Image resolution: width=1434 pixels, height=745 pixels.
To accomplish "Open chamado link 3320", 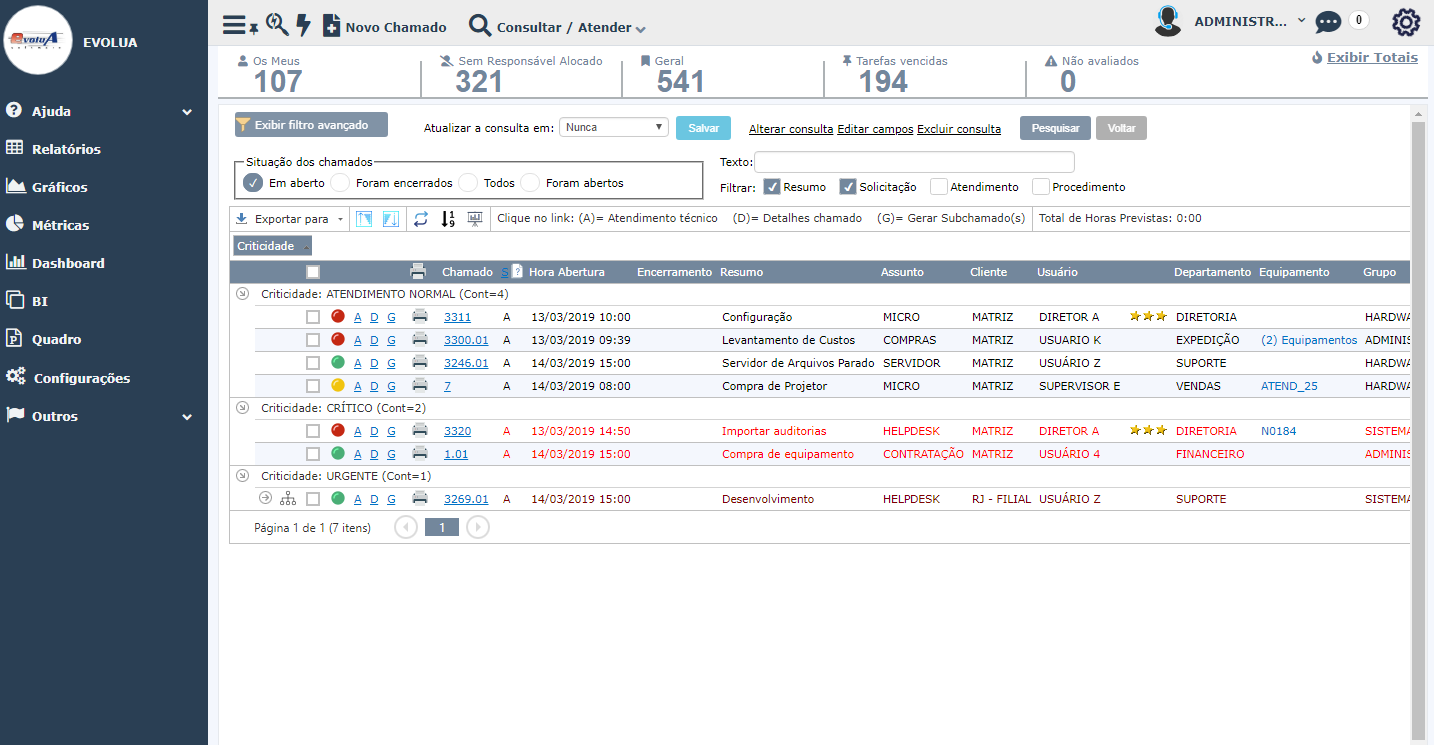I will pos(457,431).
